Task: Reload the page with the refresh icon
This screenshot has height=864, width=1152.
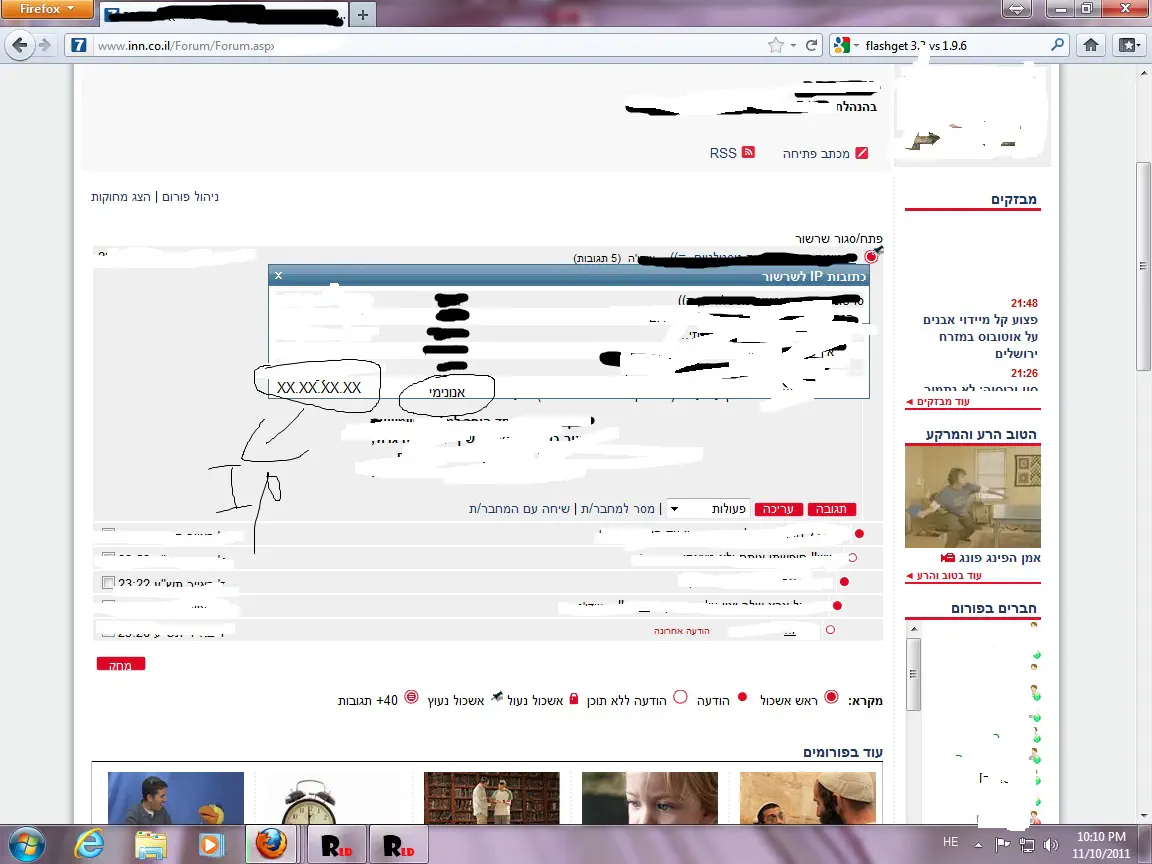Action: pyautogui.click(x=813, y=45)
